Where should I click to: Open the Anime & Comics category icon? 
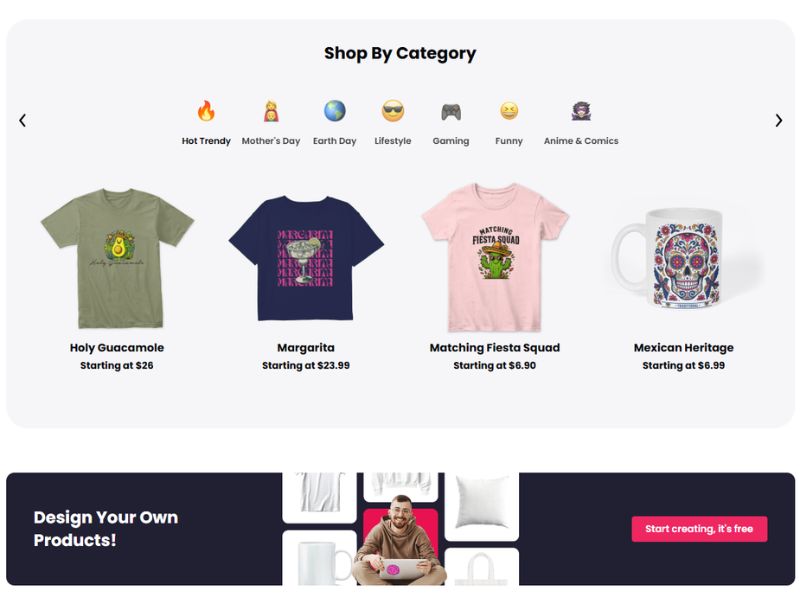(581, 111)
